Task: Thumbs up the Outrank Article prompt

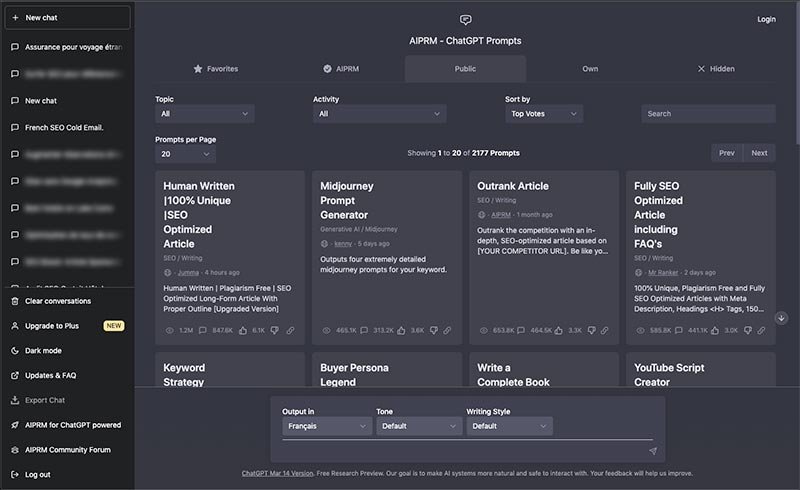Action: 559,331
